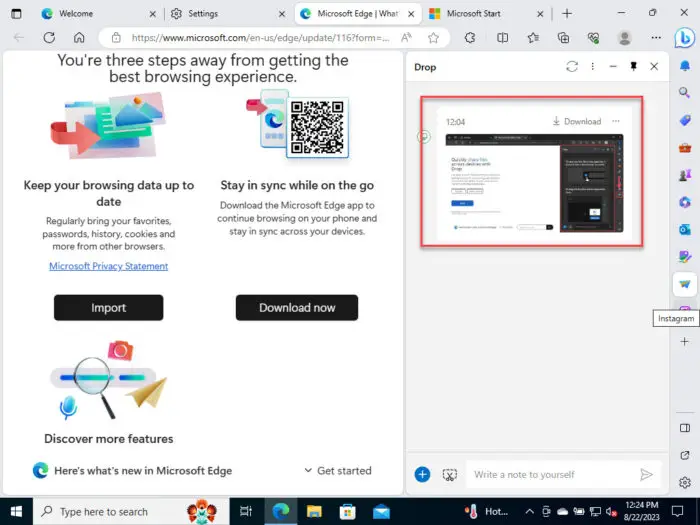Viewport: 700px width, 525px height.
Task: Open Designer icon in the sidebar
Action: click(684, 257)
